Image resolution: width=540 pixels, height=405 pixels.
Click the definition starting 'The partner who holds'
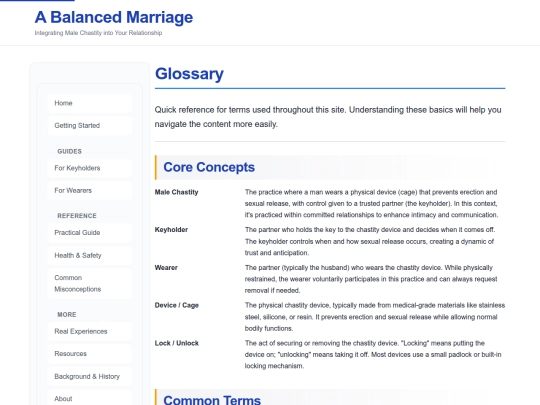click(x=370, y=241)
